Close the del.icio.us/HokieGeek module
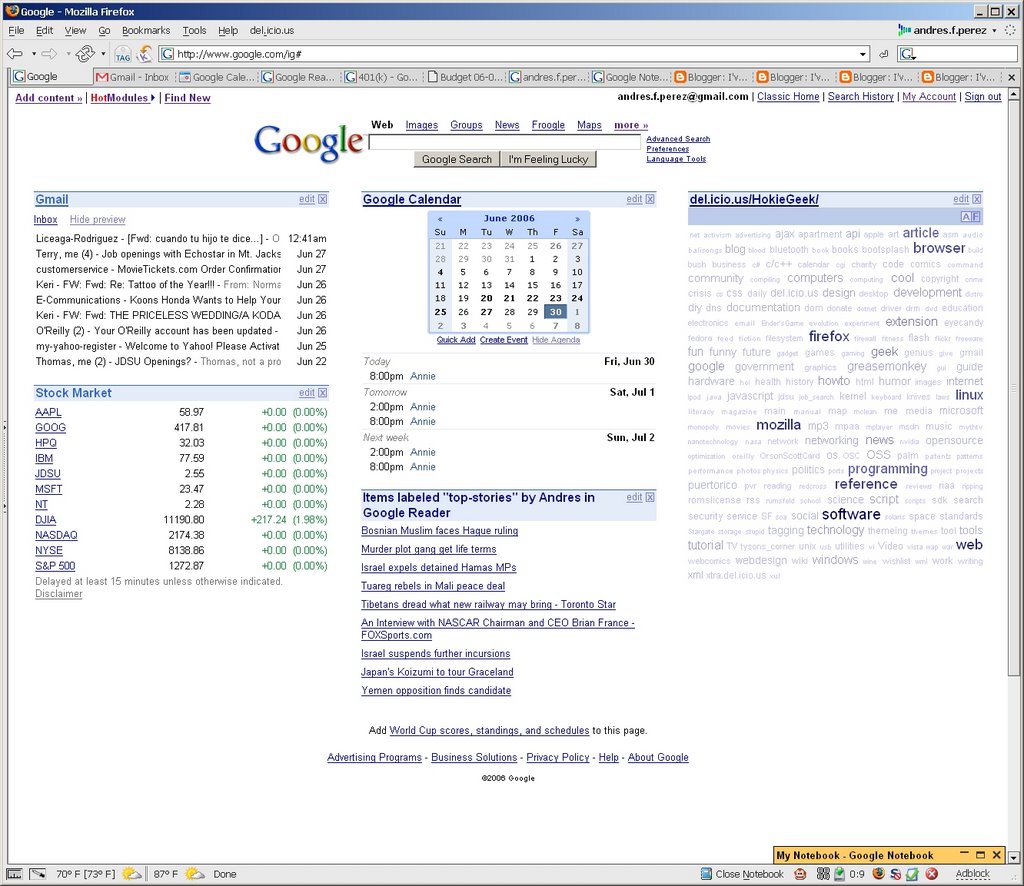Image resolution: width=1024 pixels, height=886 pixels. (976, 199)
